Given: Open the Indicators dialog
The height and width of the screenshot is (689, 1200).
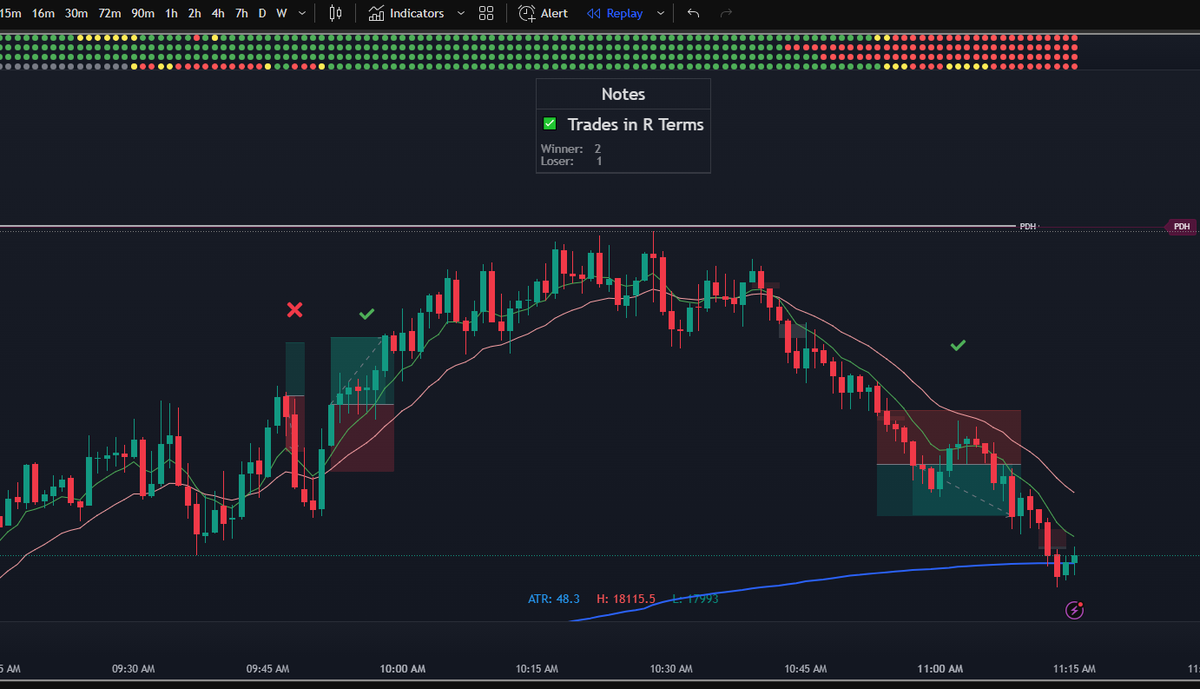Looking at the screenshot, I should [x=406, y=13].
